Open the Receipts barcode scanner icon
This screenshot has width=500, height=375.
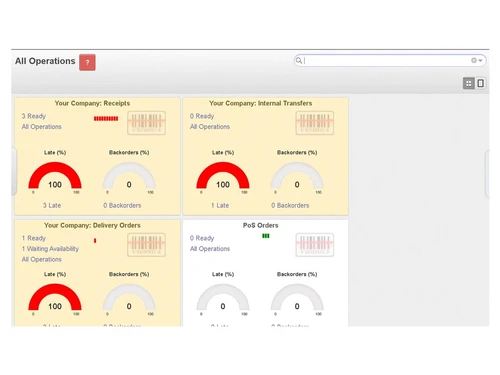coord(146,123)
